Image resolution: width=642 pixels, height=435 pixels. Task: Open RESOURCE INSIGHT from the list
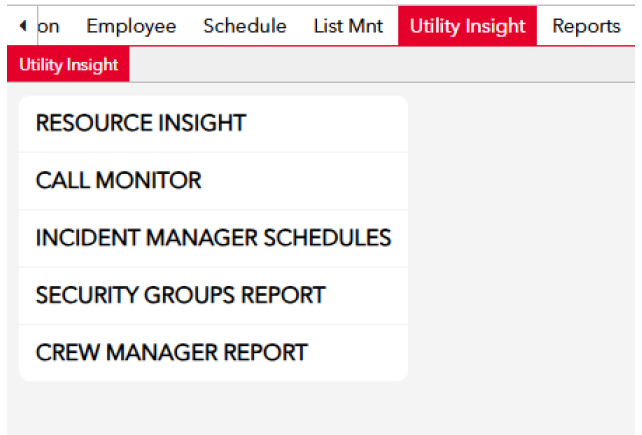tap(213, 123)
